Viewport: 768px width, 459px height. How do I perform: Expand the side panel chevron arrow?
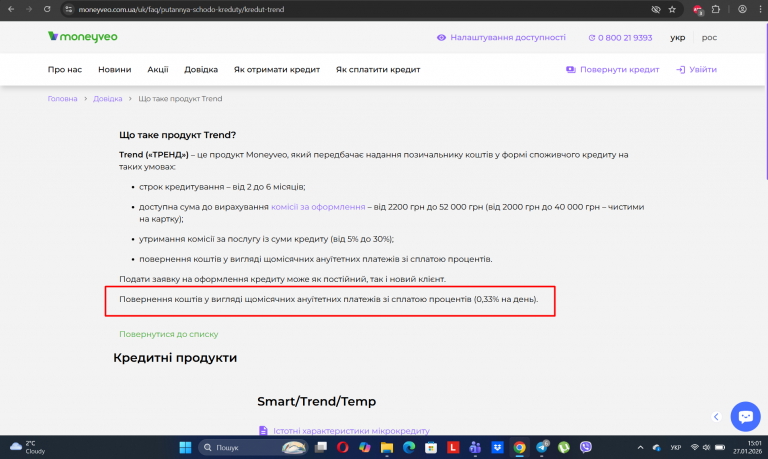click(716, 417)
